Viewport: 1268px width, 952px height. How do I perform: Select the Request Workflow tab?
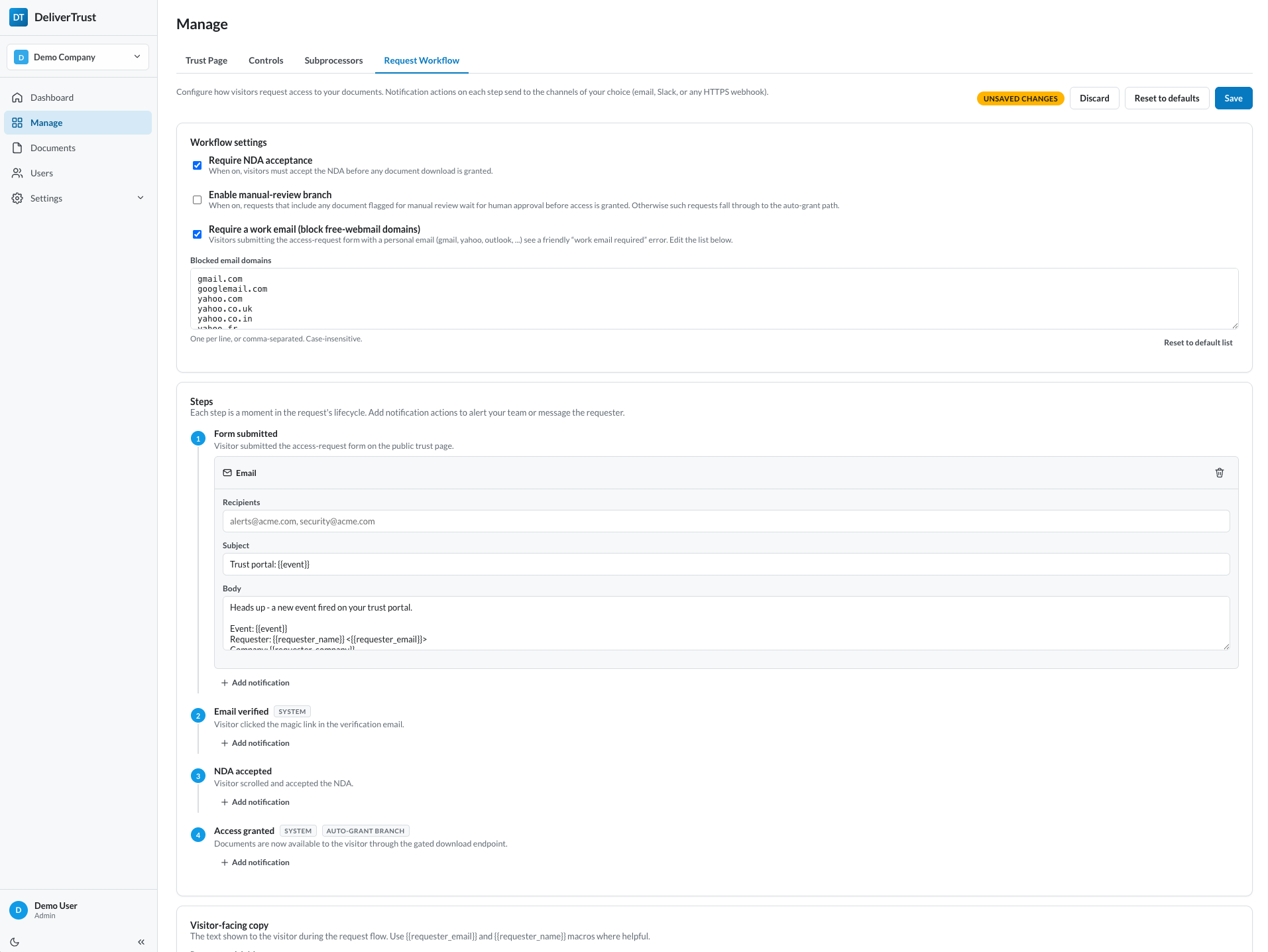click(x=422, y=60)
